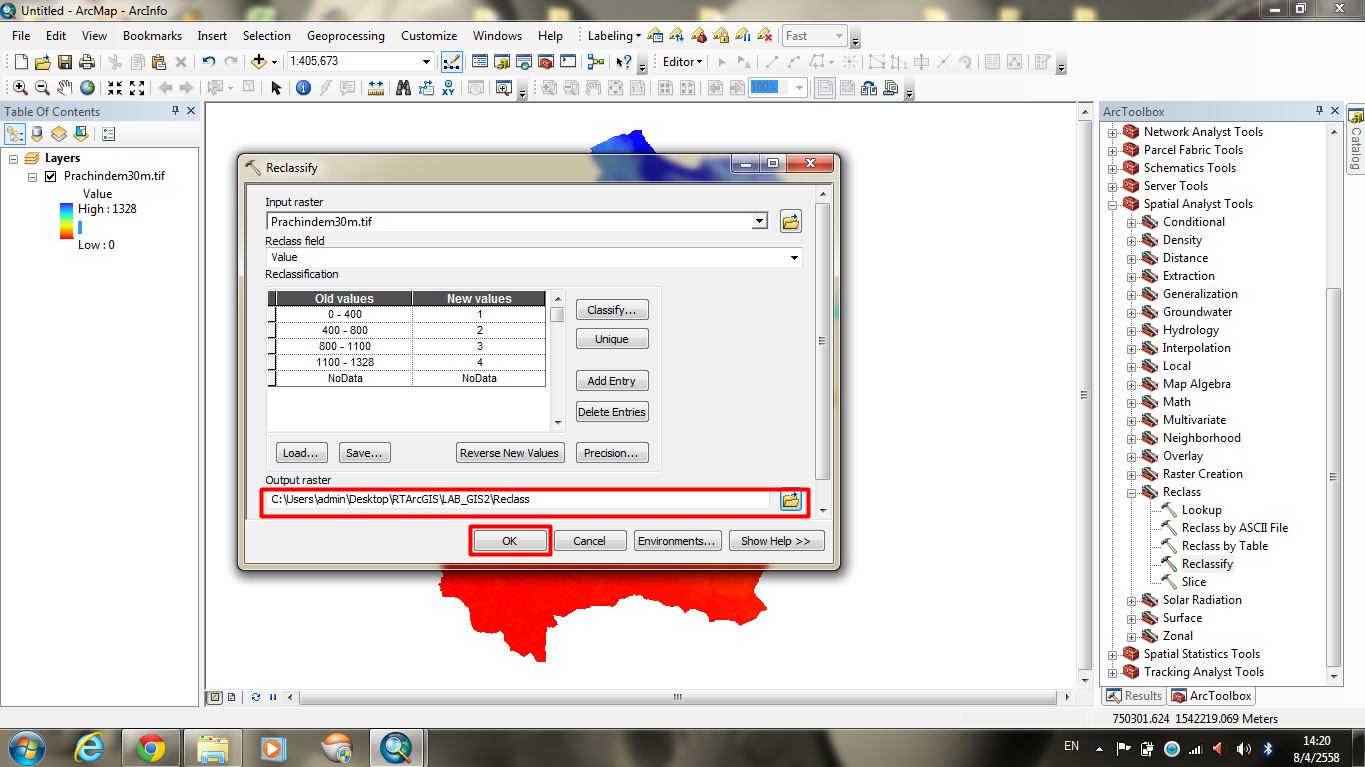
Task: Click the Undo arrow icon
Action: [x=208, y=62]
